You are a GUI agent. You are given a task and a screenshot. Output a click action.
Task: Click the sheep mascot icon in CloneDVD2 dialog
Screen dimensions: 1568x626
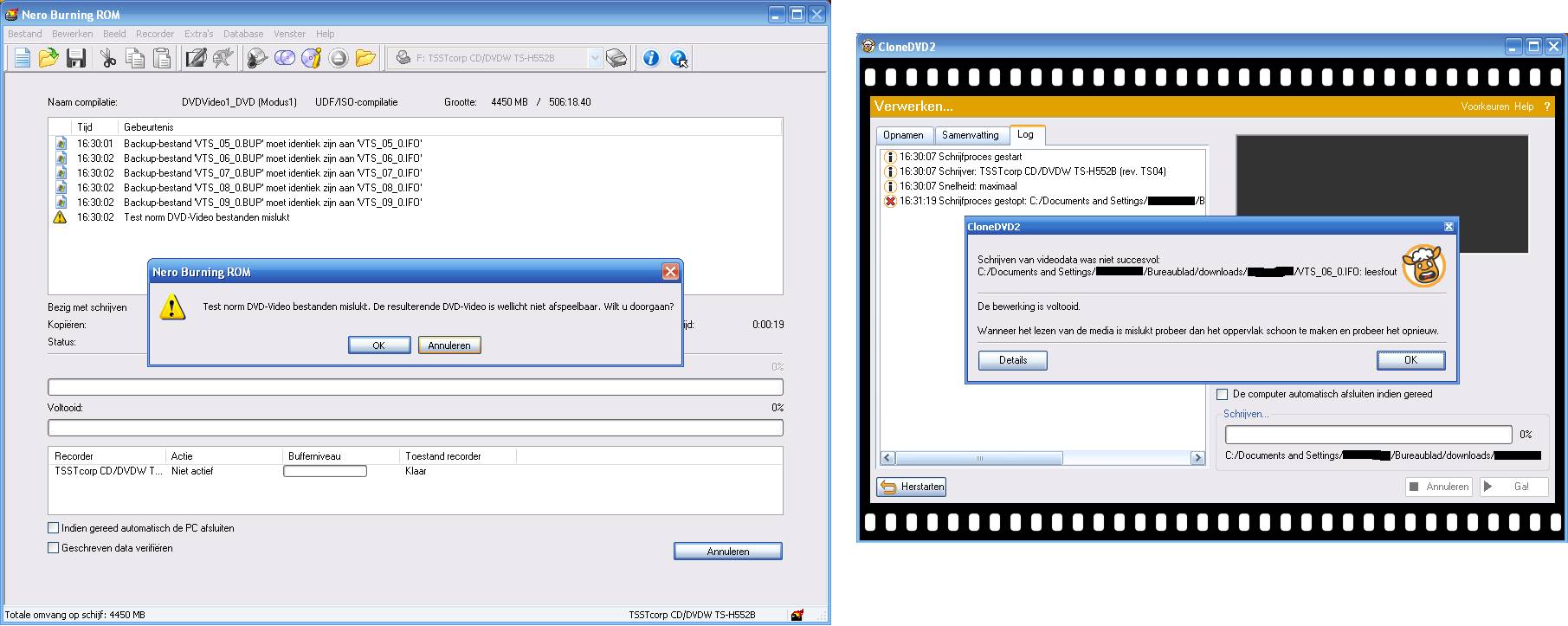1423,267
